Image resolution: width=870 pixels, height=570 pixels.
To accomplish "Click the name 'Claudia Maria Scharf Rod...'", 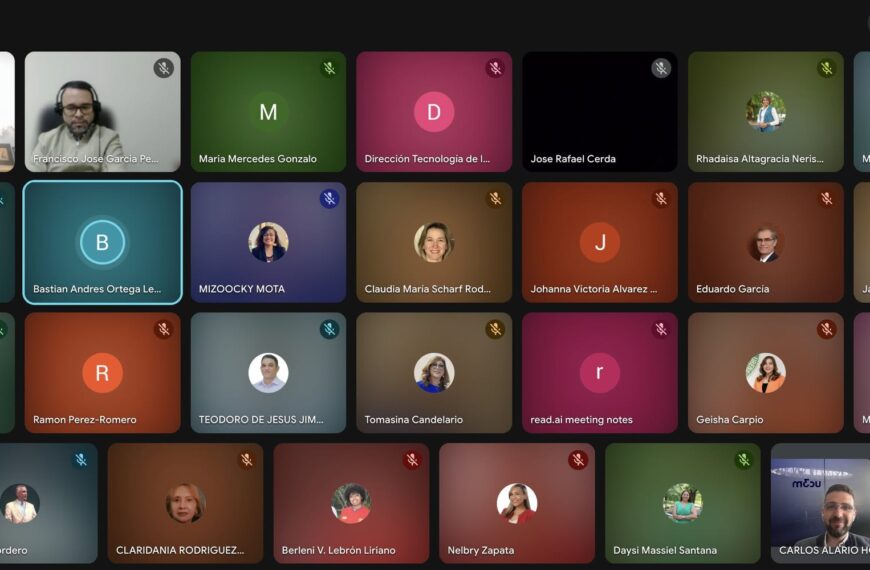I will click(427, 289).
